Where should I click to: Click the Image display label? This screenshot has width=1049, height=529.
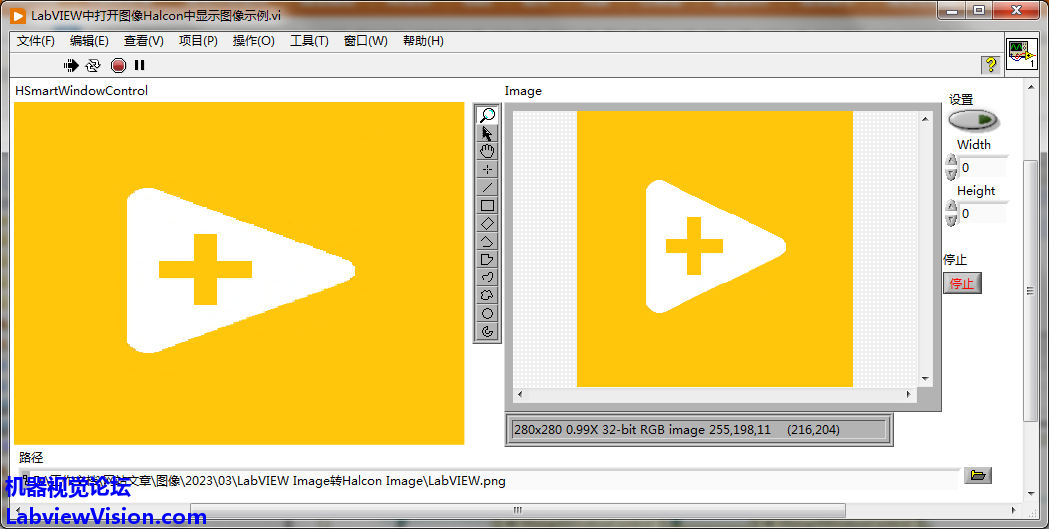point(523,91)
